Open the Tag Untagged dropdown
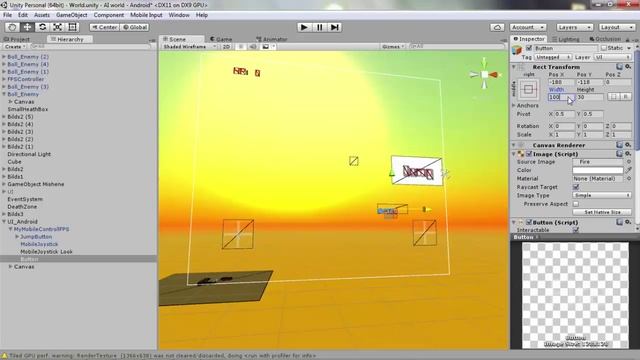 [x=553, y=57]
